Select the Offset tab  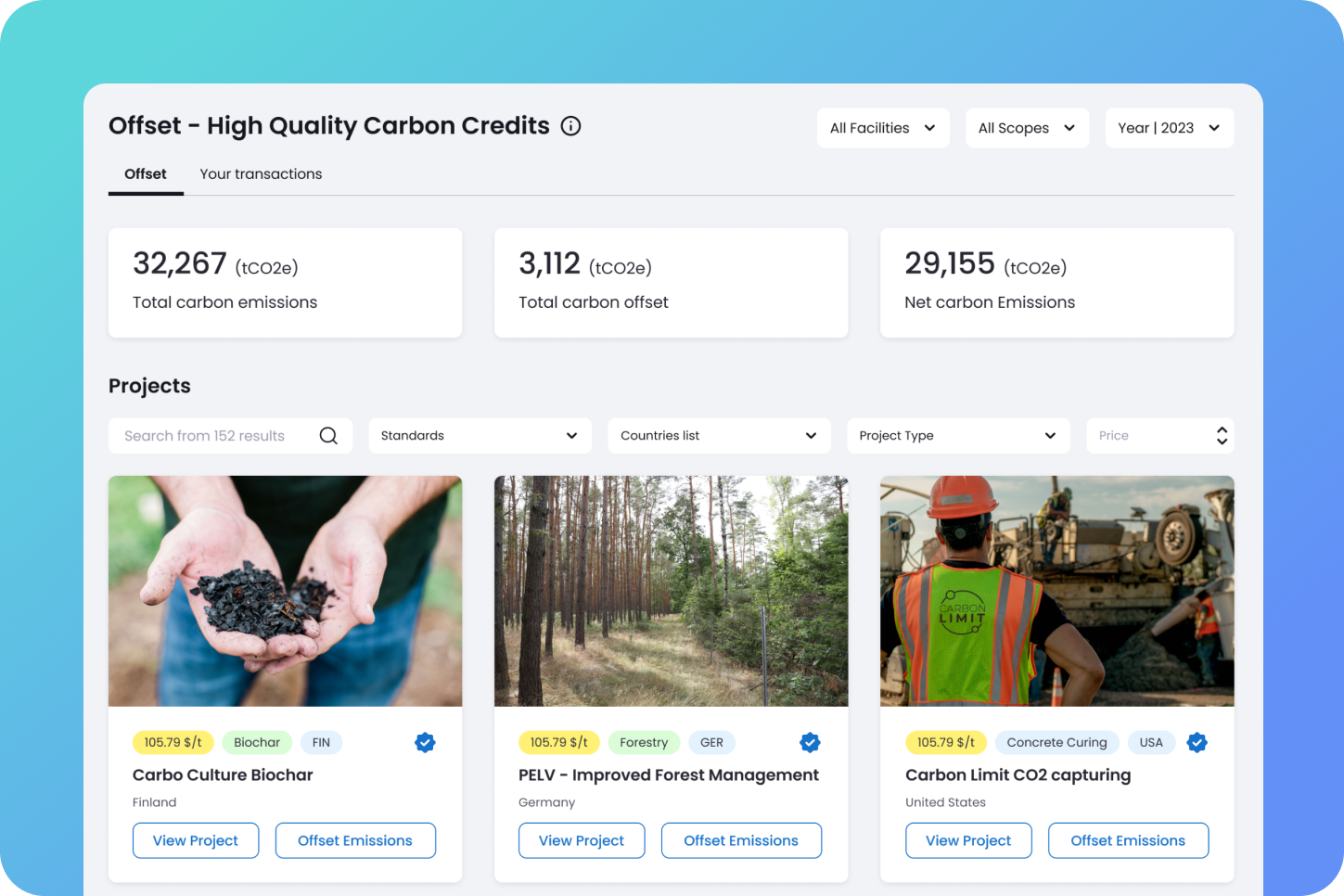pyautogui.click(x=146, y=174)
